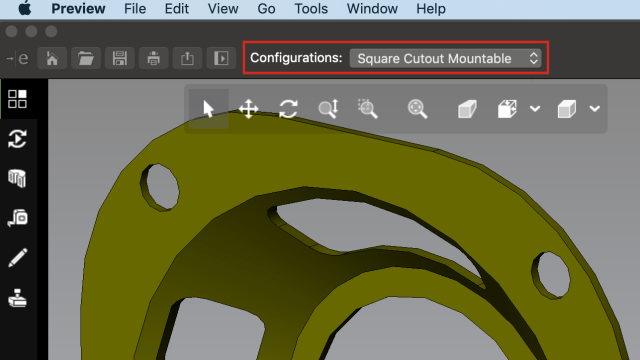Choose the Zoom in/out magnifier tool
The image size is (640, 360).
click(x=328, y=109)
